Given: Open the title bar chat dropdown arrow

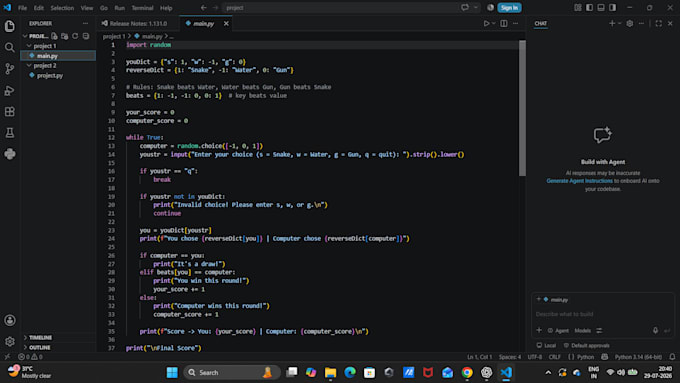Looking at the screenshot, I should [x=476, y=8].
